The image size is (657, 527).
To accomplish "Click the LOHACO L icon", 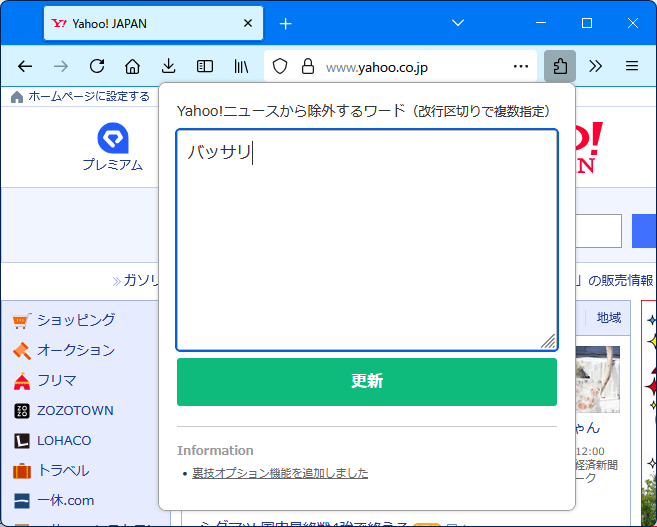I will 22,441.
